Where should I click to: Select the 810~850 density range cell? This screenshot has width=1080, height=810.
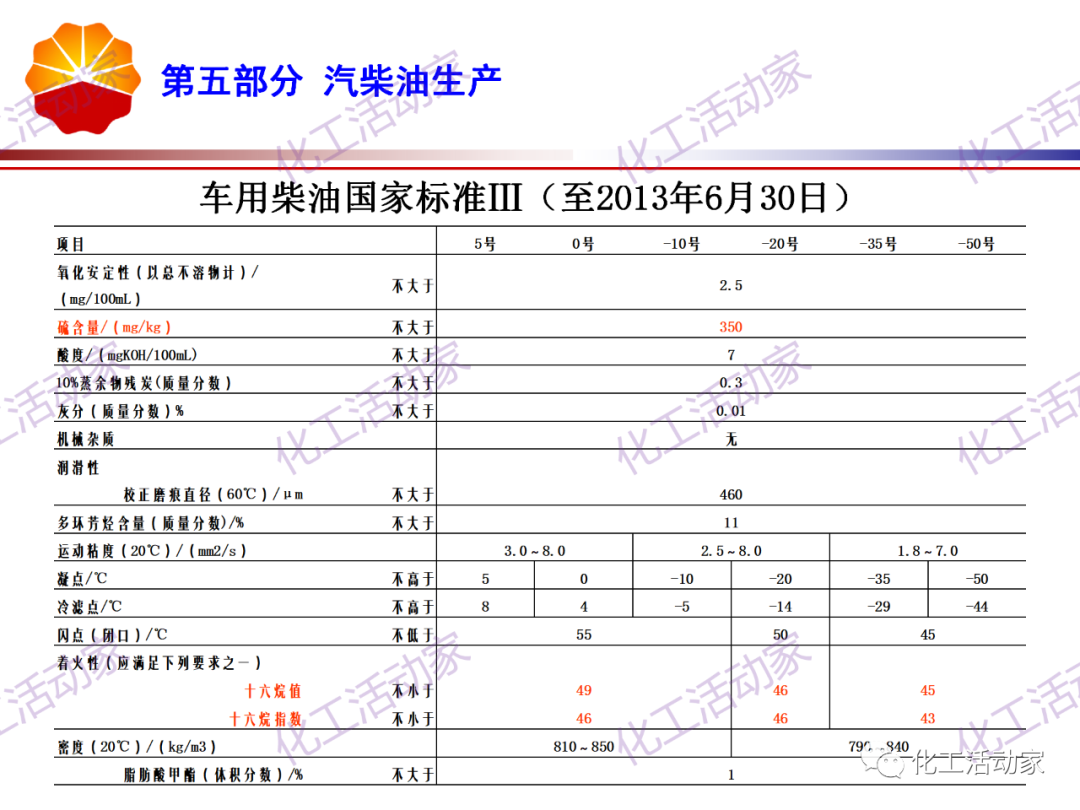[583, 744]
